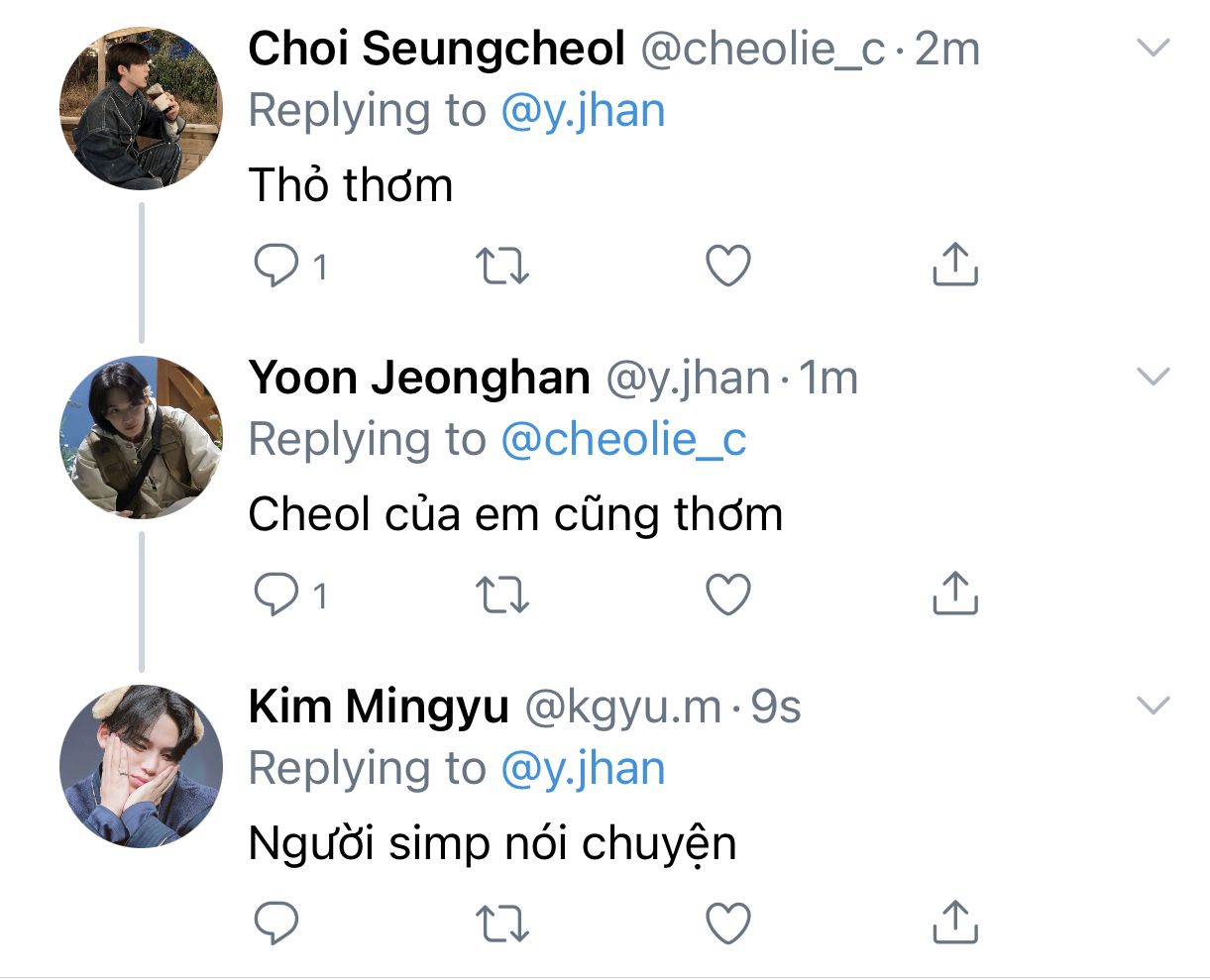The height and width of the screenshot is (980, 1210).
Task: Like Kim Mingyu's tweet
Action: (x=728, y=924)
